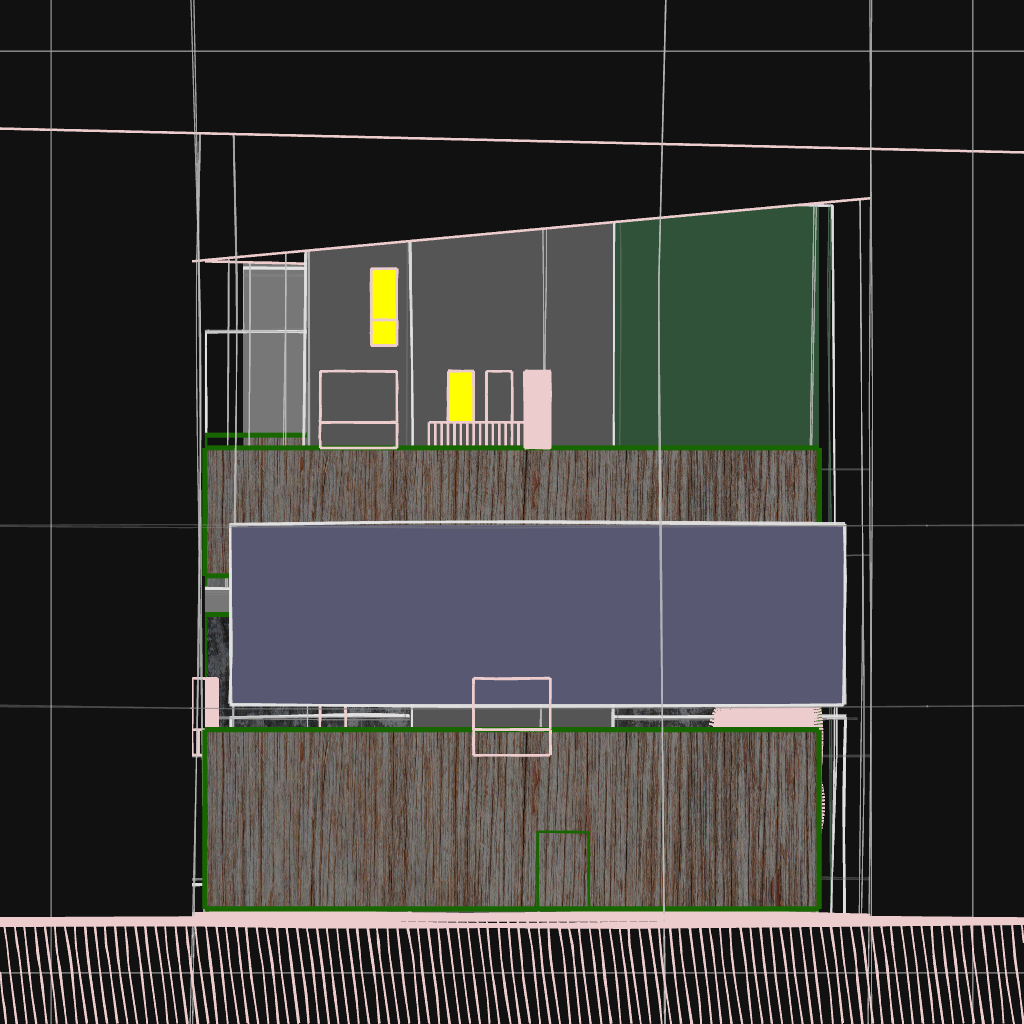Select the tall yellow window on upper floor

coord(384,305)
